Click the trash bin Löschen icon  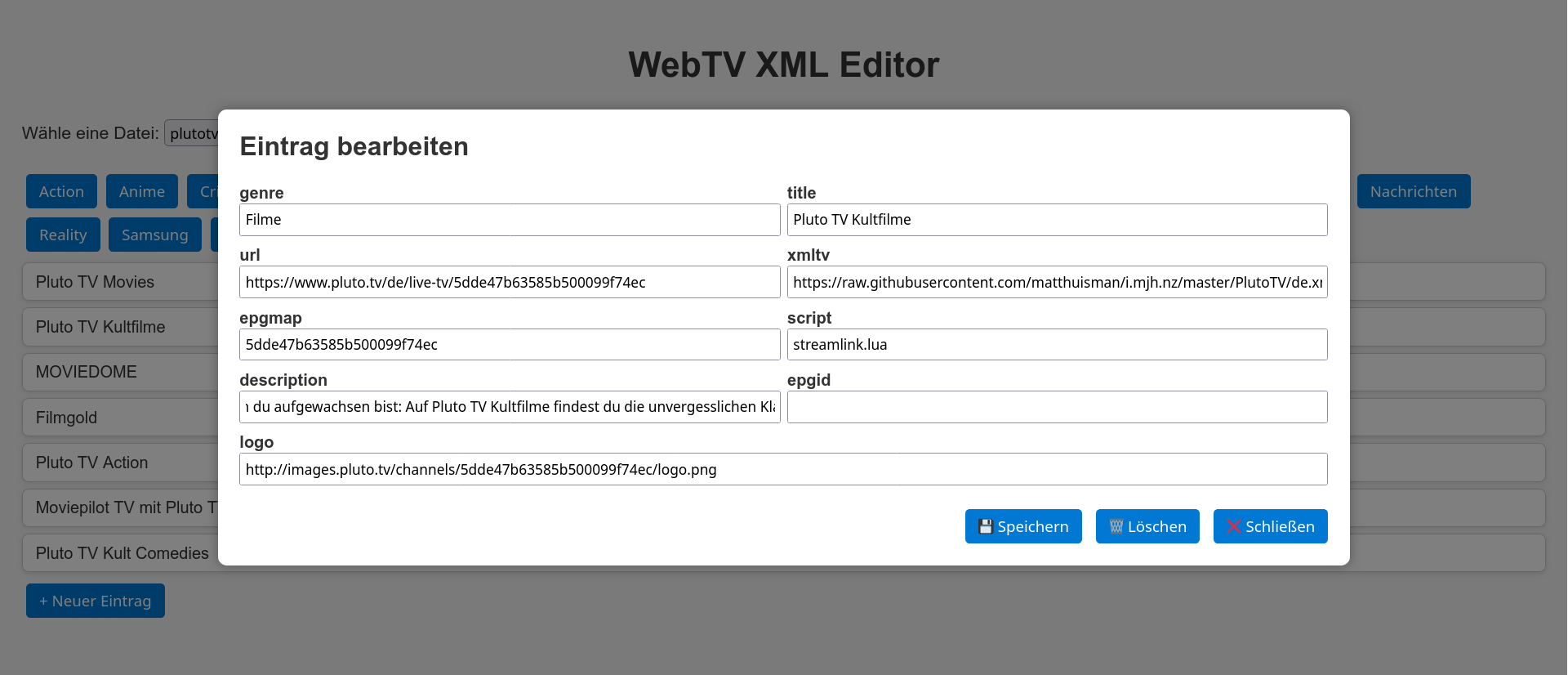[x=1116, y=527]
